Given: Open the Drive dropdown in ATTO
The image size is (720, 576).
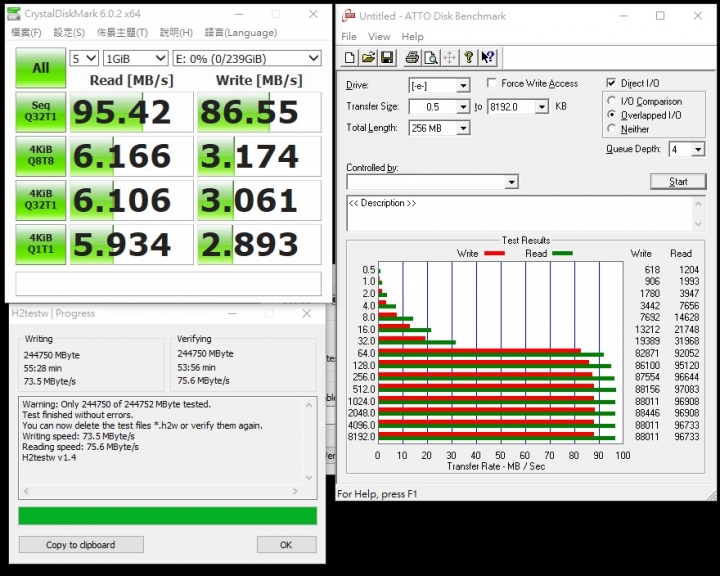Looking at the screenshot, I should [x=463, y=85].
